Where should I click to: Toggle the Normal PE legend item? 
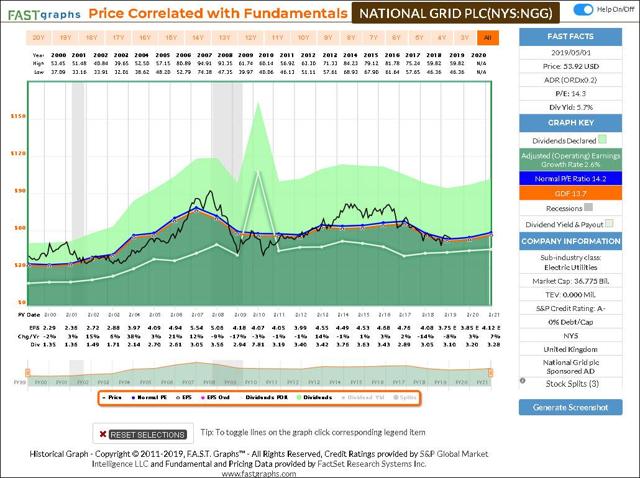pyautogui.click(x=149, y=397)
